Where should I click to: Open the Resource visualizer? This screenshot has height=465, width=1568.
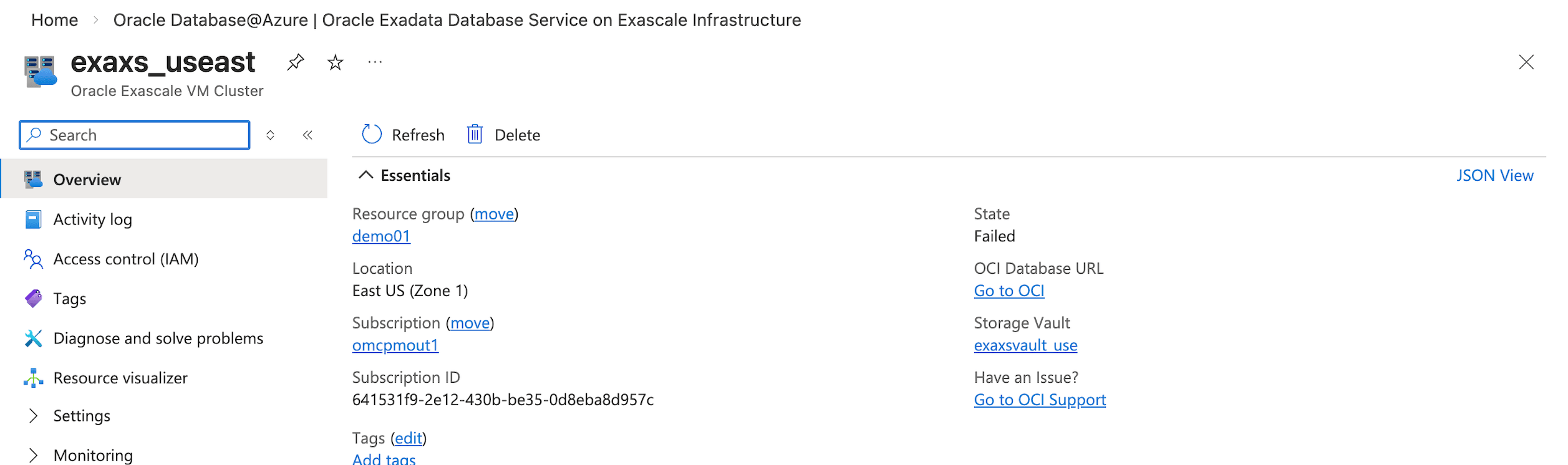point(32,377)
